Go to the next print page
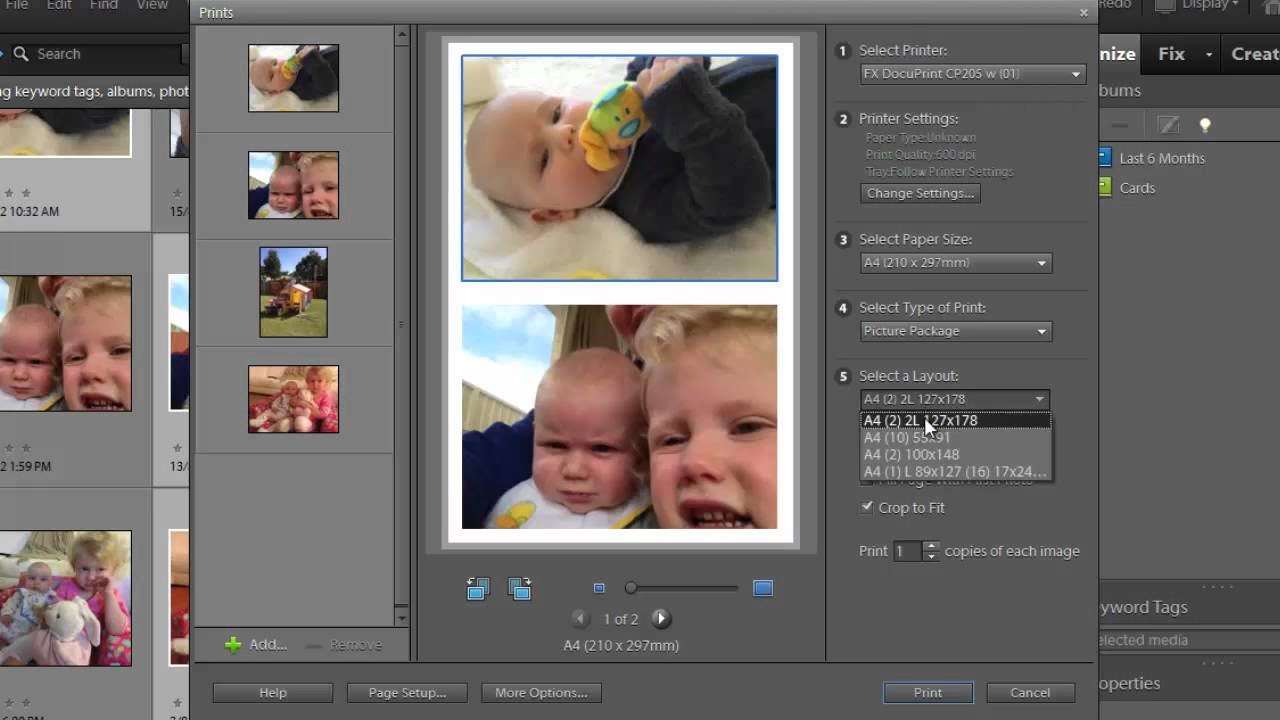 coord(661,619)
